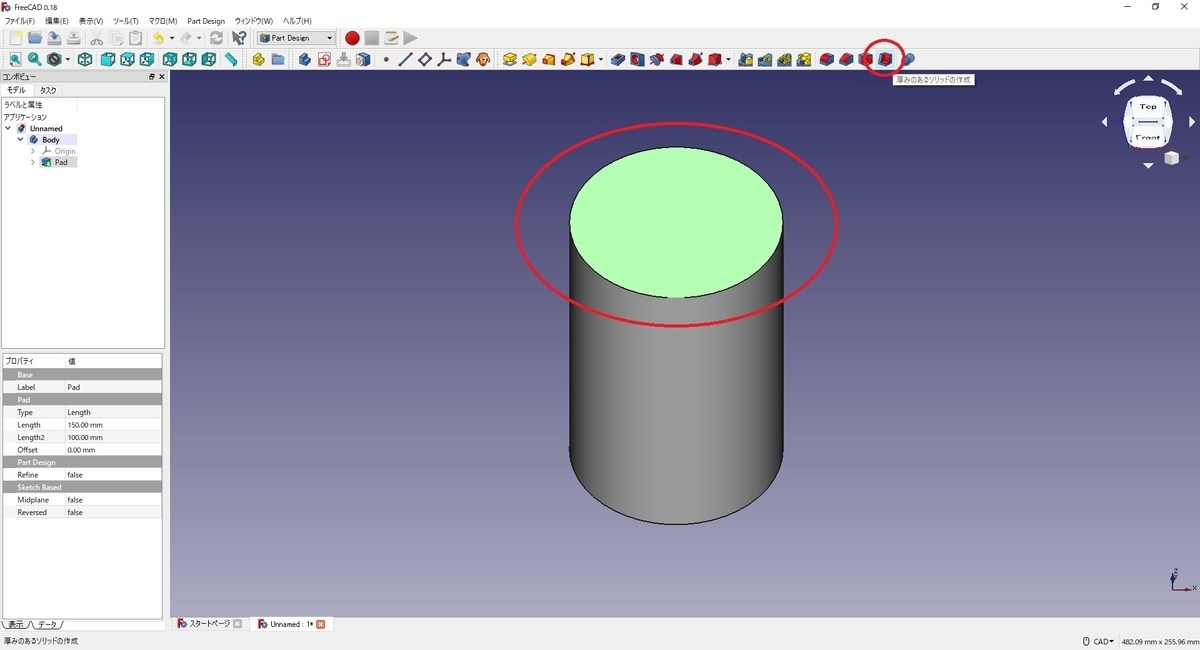The image size is (1200, 650).
Task: Click the Reversed false value
Action: pos(113,512)
